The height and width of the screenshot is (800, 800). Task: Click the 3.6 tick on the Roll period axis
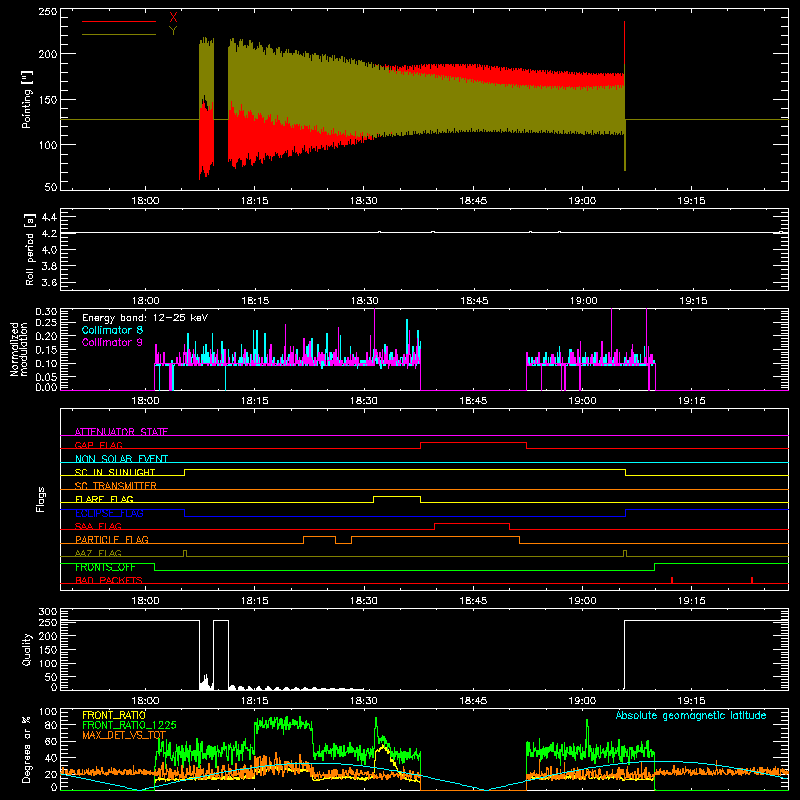pyautogui.click(x=49, y=283)
